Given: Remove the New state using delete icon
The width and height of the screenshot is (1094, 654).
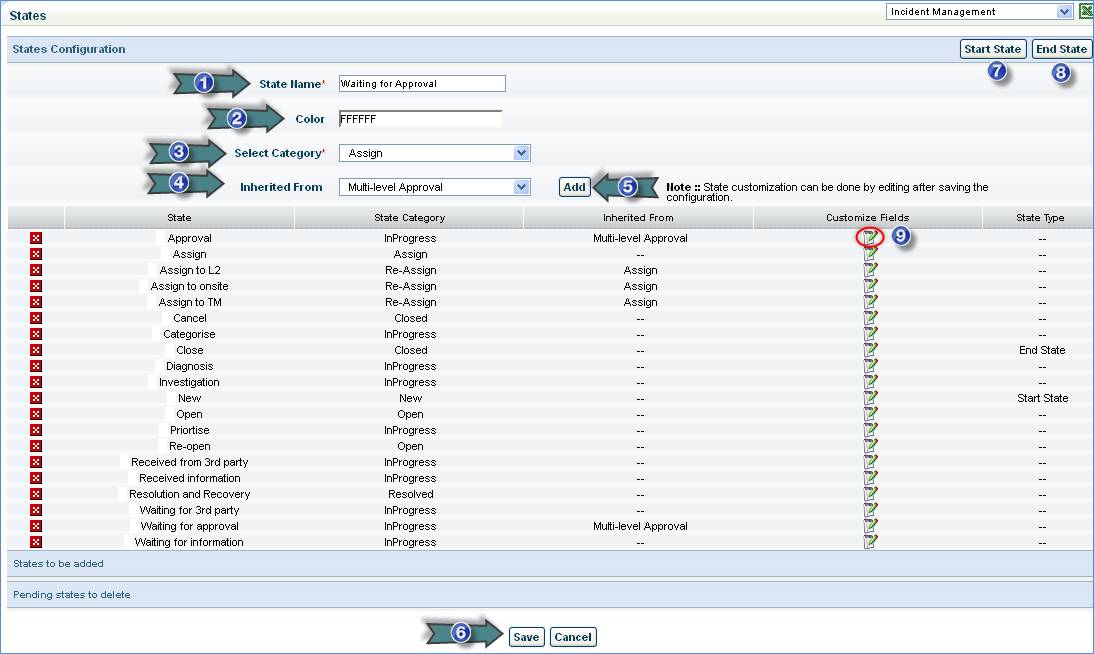Looking at the screenshot, I should point(36,398).
